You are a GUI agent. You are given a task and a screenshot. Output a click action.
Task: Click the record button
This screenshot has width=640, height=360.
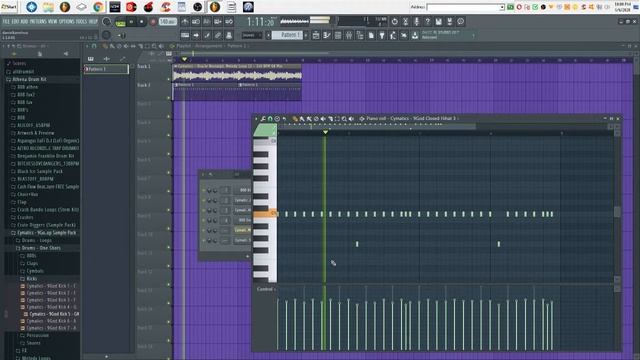point(153,22)
